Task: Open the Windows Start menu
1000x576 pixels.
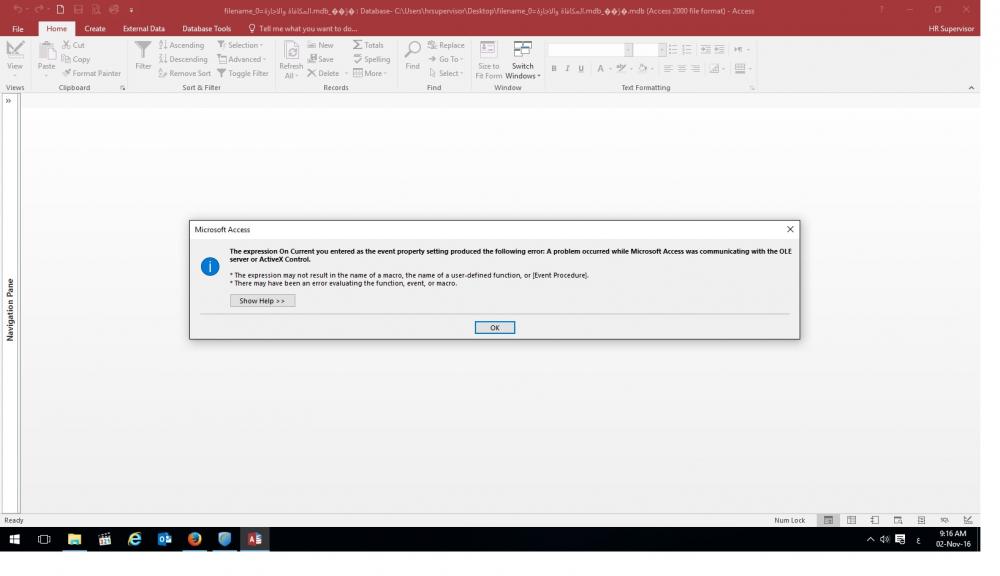Action: coord(14,540)
